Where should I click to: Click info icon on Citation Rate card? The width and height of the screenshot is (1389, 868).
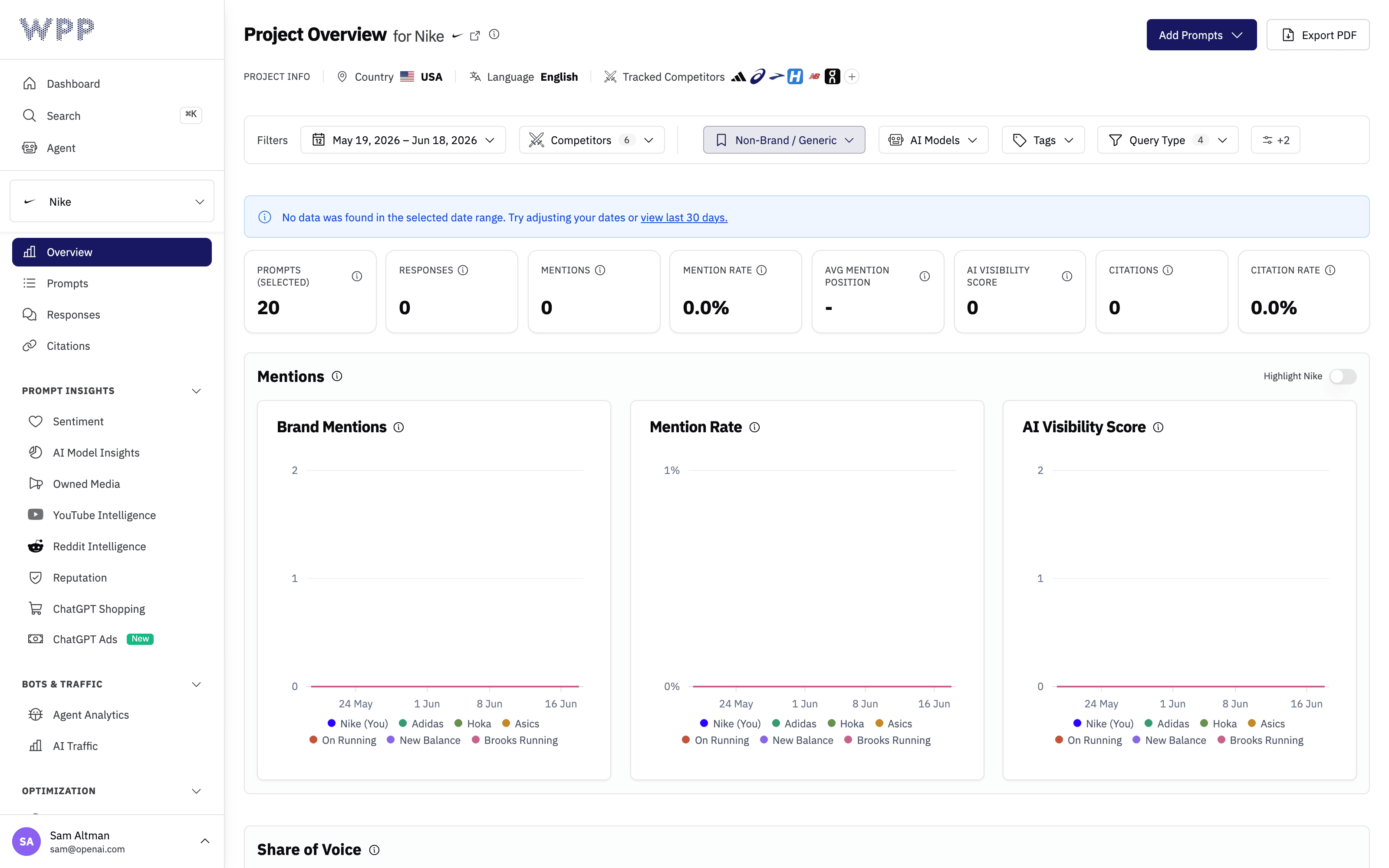pyautogui.click(x=1330, y=270)
